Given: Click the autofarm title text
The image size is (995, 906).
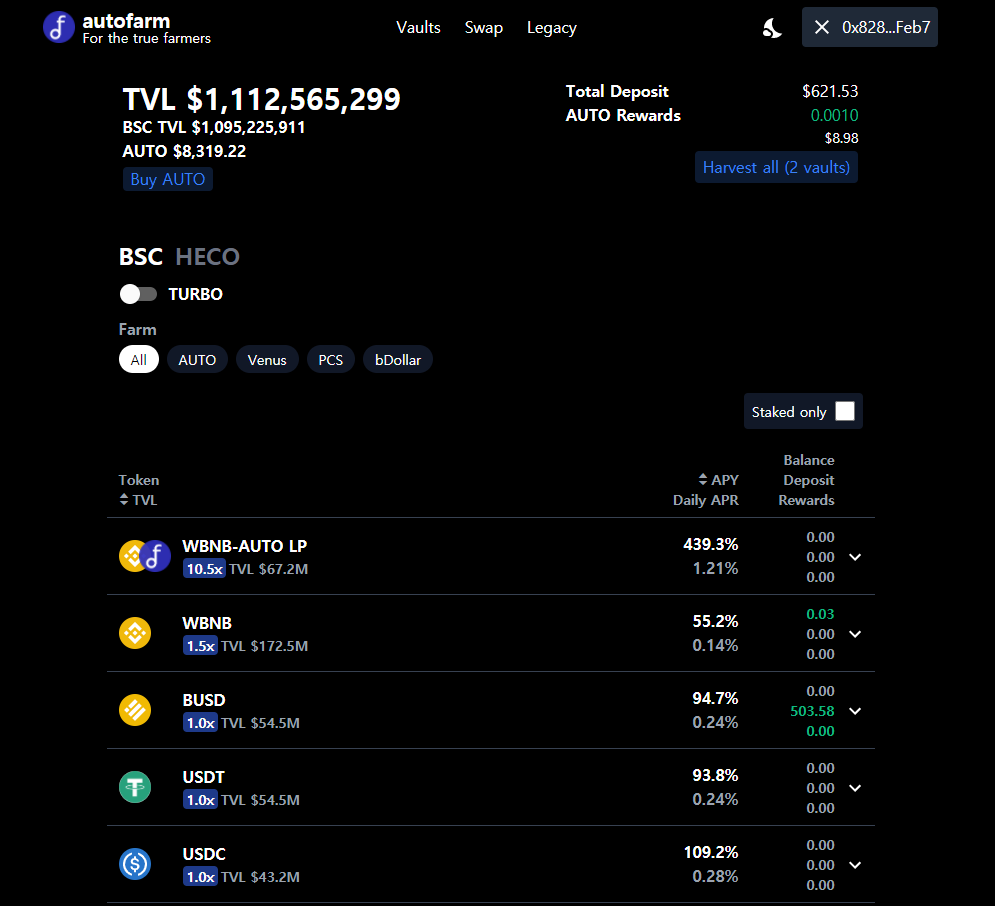Looking at the screenshot, I should point(126,21).
